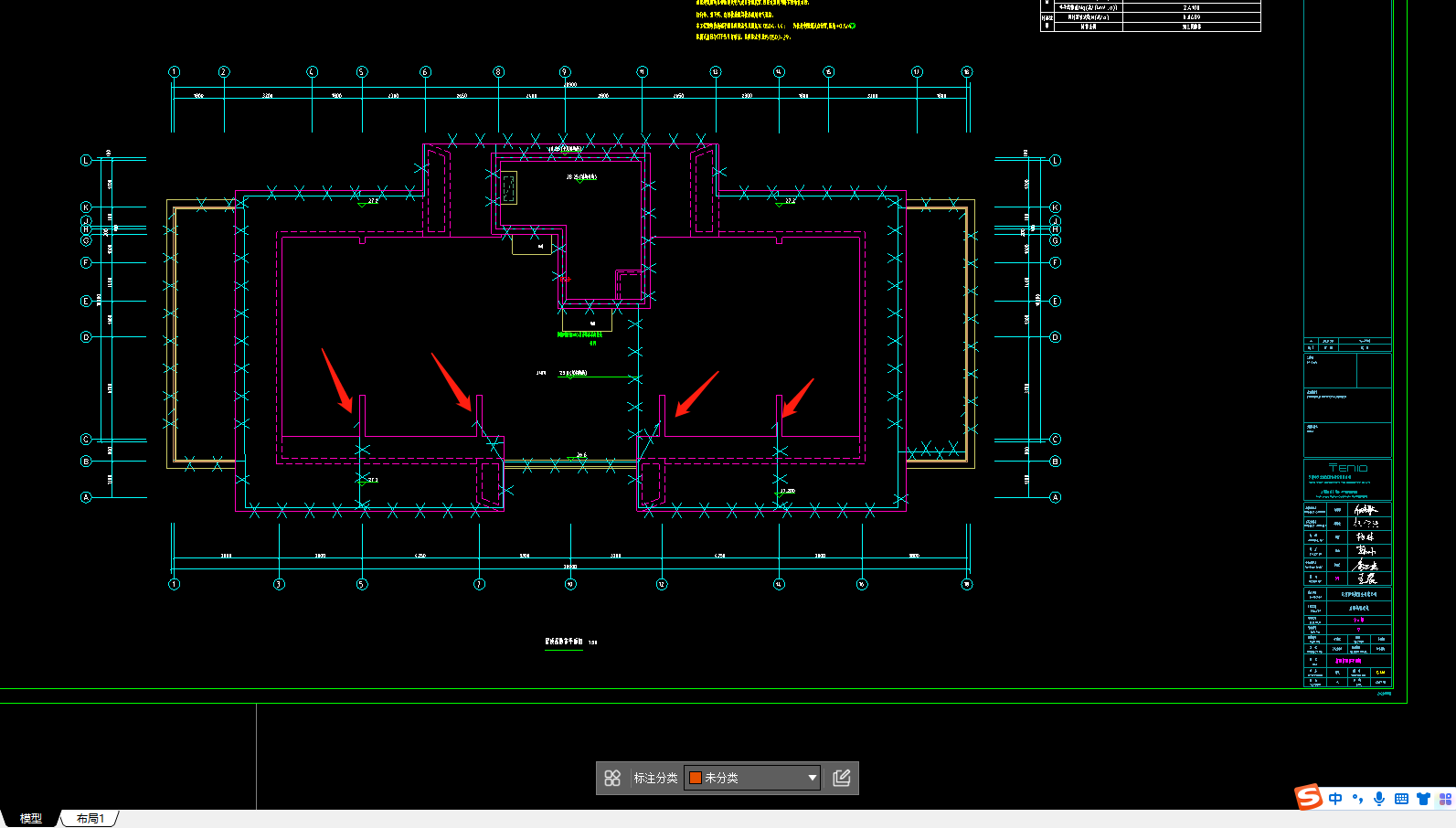1456x828 pixels.
Task: Open the Sogou toolbox grid icon
Action: (1445, 799)
